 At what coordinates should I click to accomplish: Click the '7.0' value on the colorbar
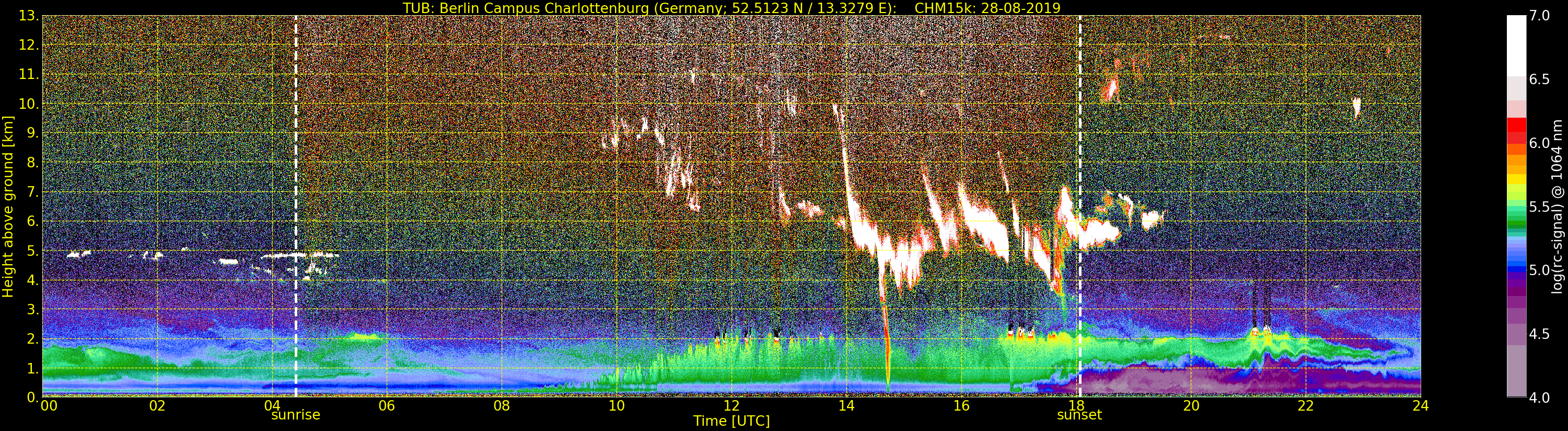click(1539, 16)
